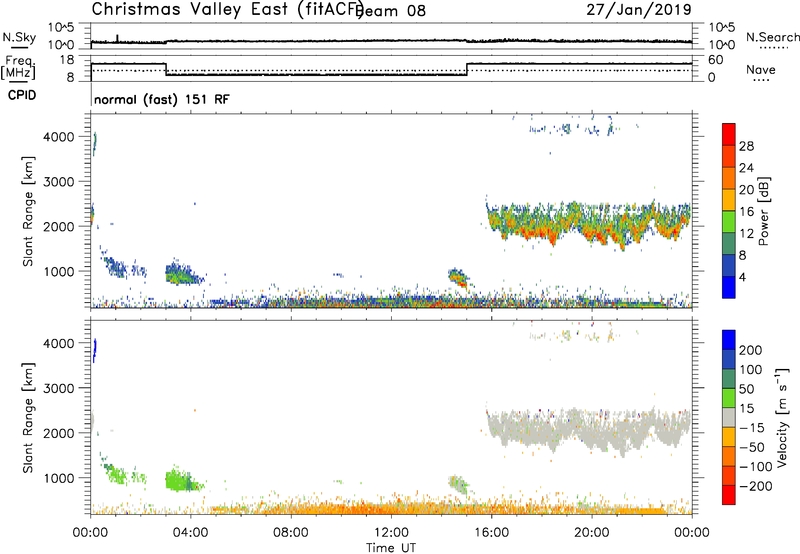The height and width of the screenshot is (554, 800).
Task: Select the Beam 08 label
Action: 392,11
